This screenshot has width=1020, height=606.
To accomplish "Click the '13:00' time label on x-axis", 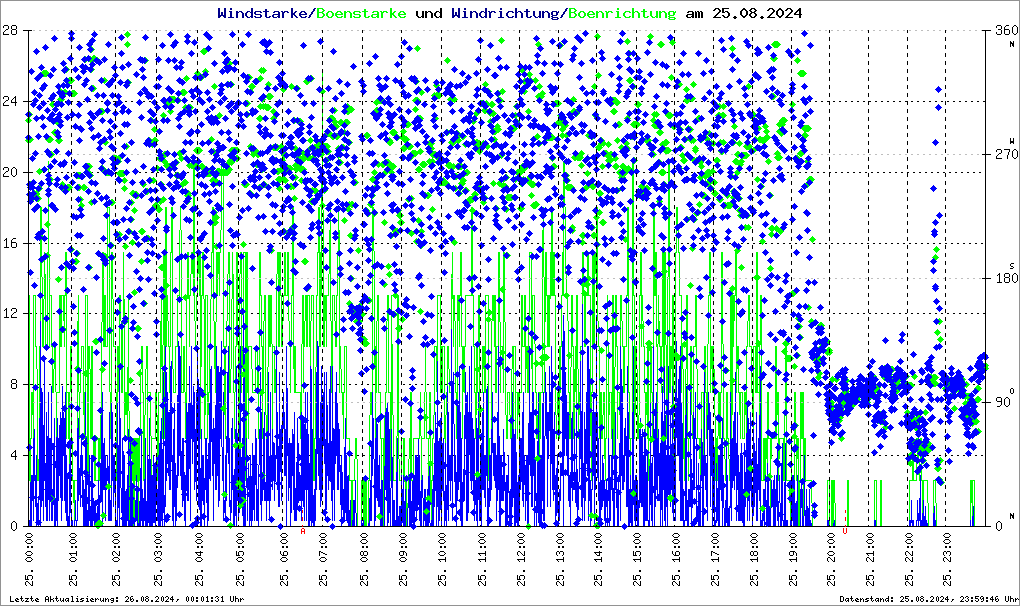I will [x=560, y=548].
